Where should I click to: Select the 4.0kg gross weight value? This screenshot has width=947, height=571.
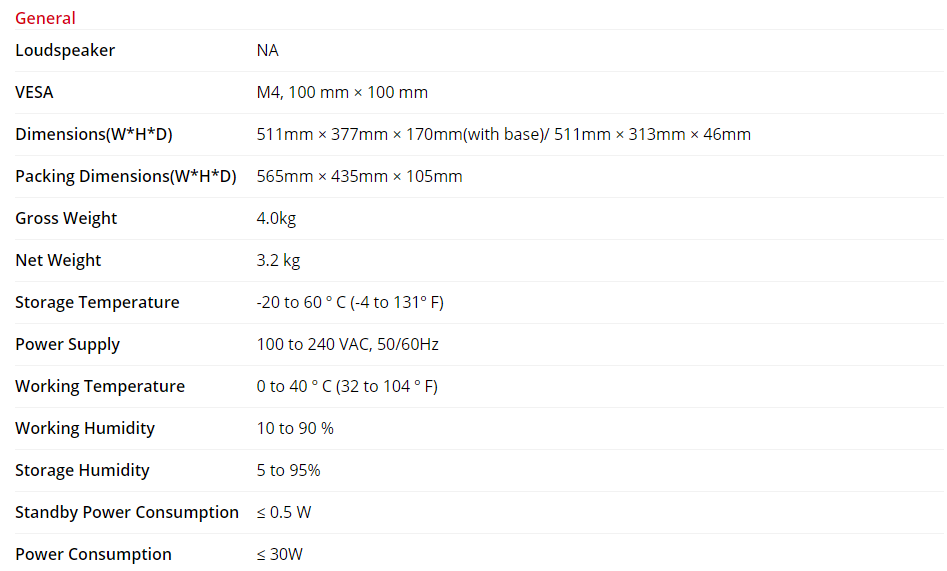(x=276, y=218)
